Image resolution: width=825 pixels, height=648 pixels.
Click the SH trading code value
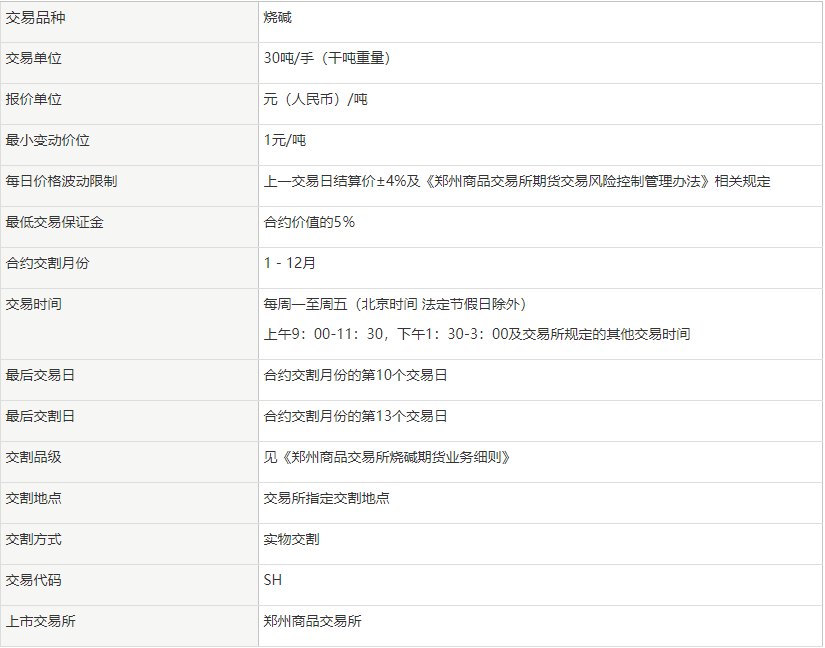pos(273,581)
